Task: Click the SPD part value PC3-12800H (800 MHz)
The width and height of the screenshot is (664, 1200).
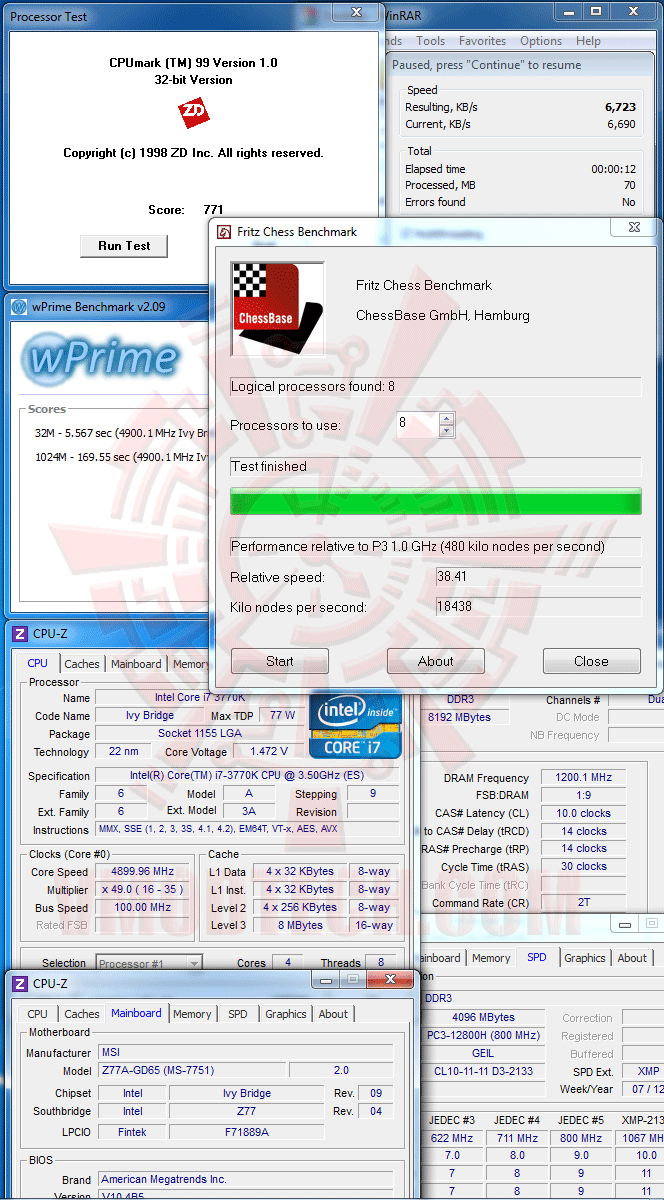Action: [483, 1035]
